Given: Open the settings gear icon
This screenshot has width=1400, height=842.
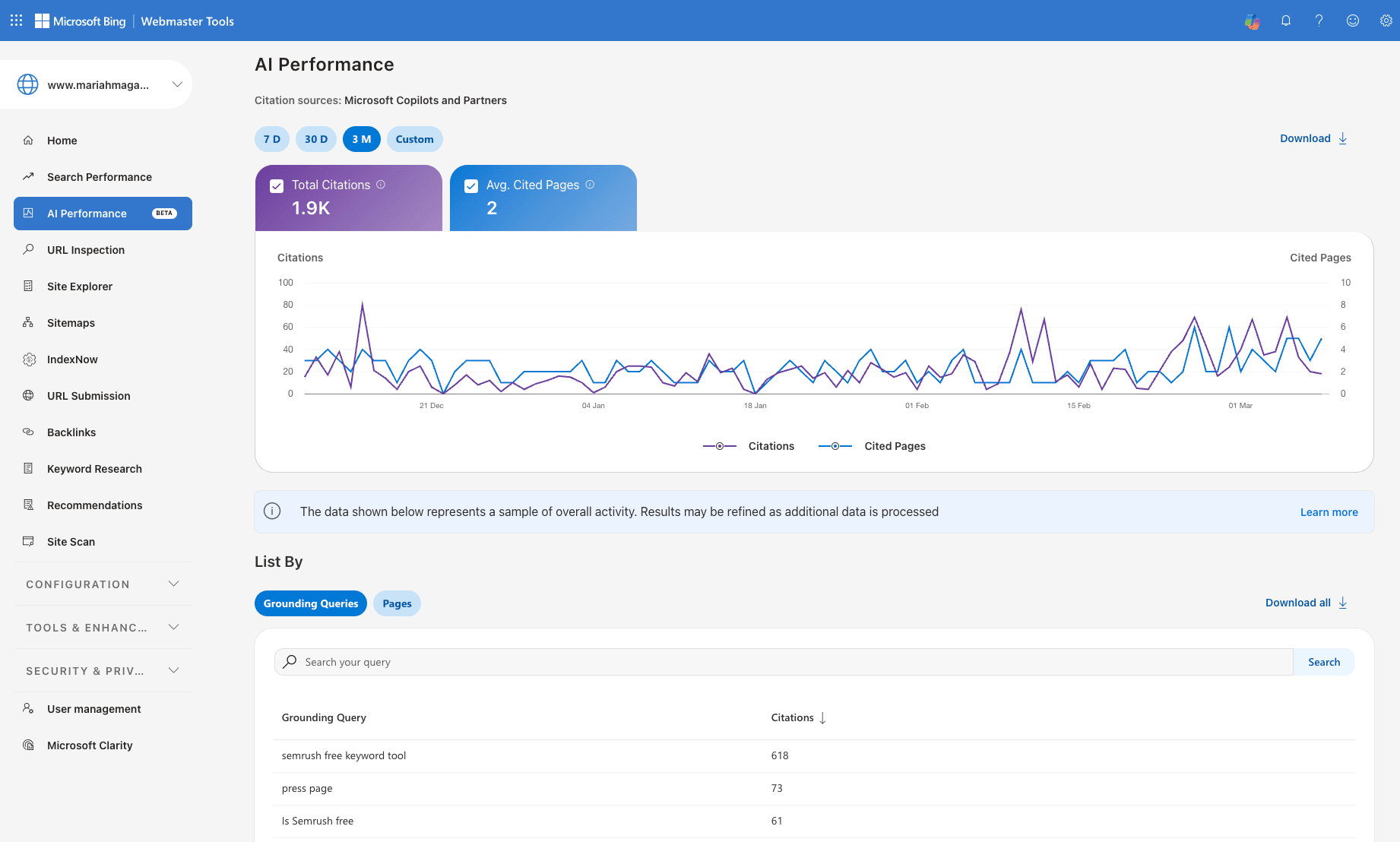Looking at the screenshot, I should point(1386,21).
